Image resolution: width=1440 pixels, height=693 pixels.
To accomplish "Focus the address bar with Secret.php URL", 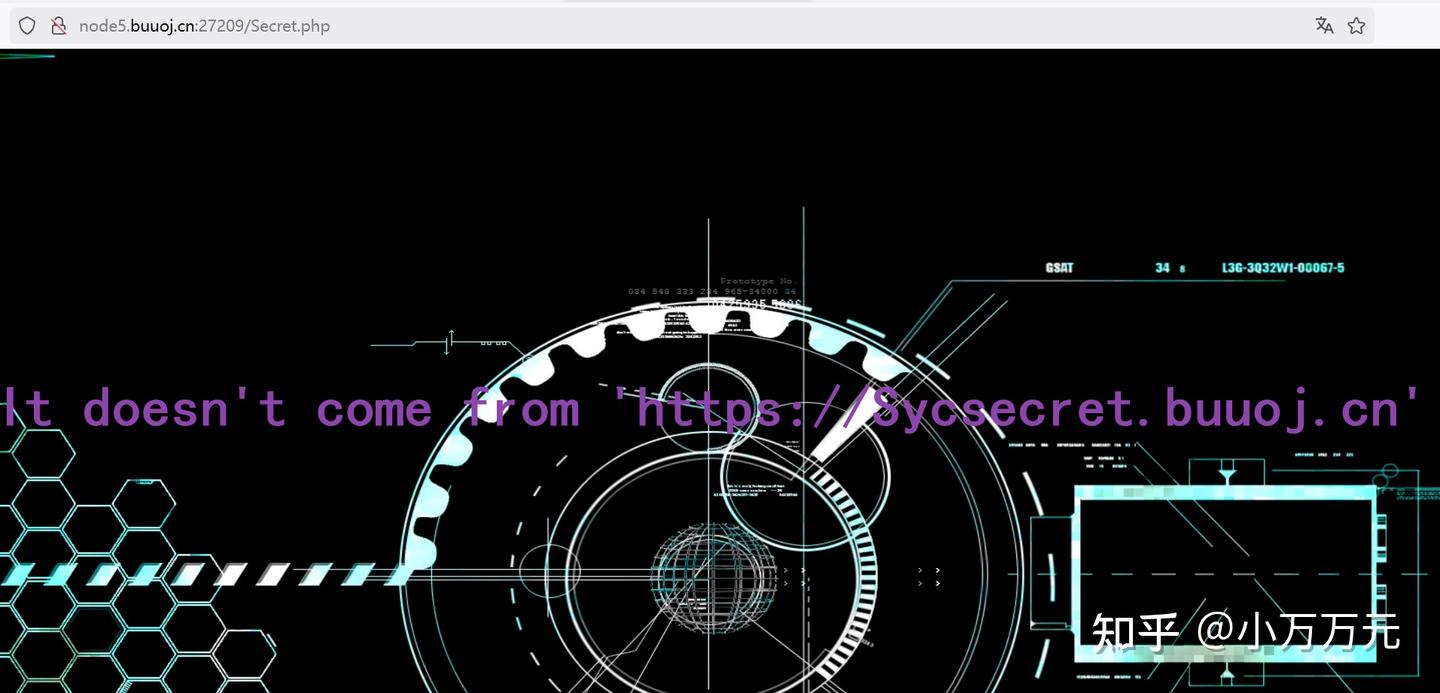I will pyautogui.click(x=690, y=26).
